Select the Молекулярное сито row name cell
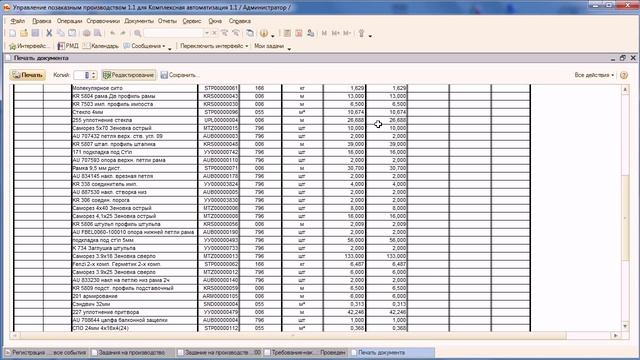 pos(134,88)
